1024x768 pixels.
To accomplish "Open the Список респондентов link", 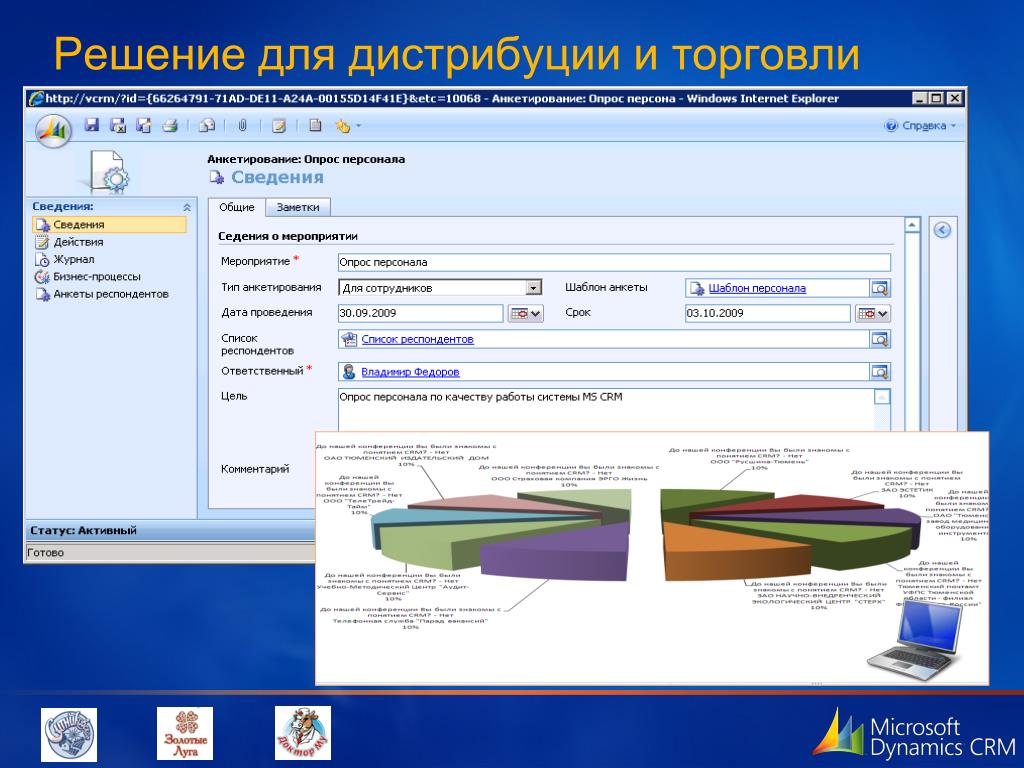I will coord(417,340).
